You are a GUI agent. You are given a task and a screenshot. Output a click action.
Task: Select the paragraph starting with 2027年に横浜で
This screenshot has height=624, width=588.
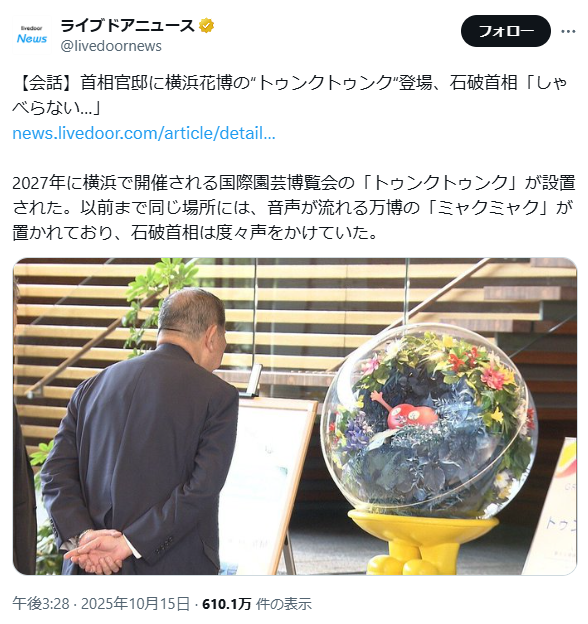(294, 207)
